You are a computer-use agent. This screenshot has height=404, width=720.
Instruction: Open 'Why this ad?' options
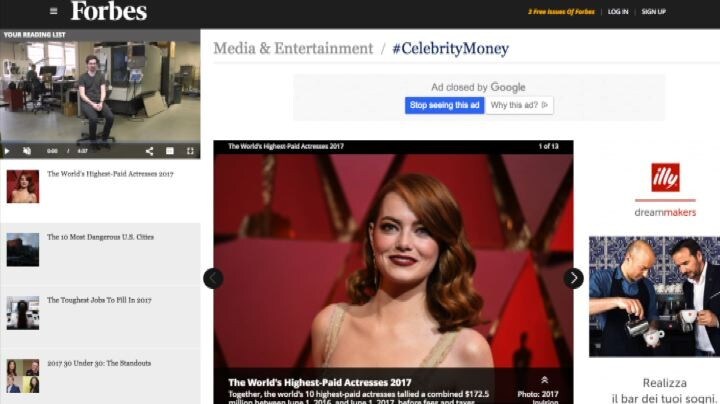[520, 105]
